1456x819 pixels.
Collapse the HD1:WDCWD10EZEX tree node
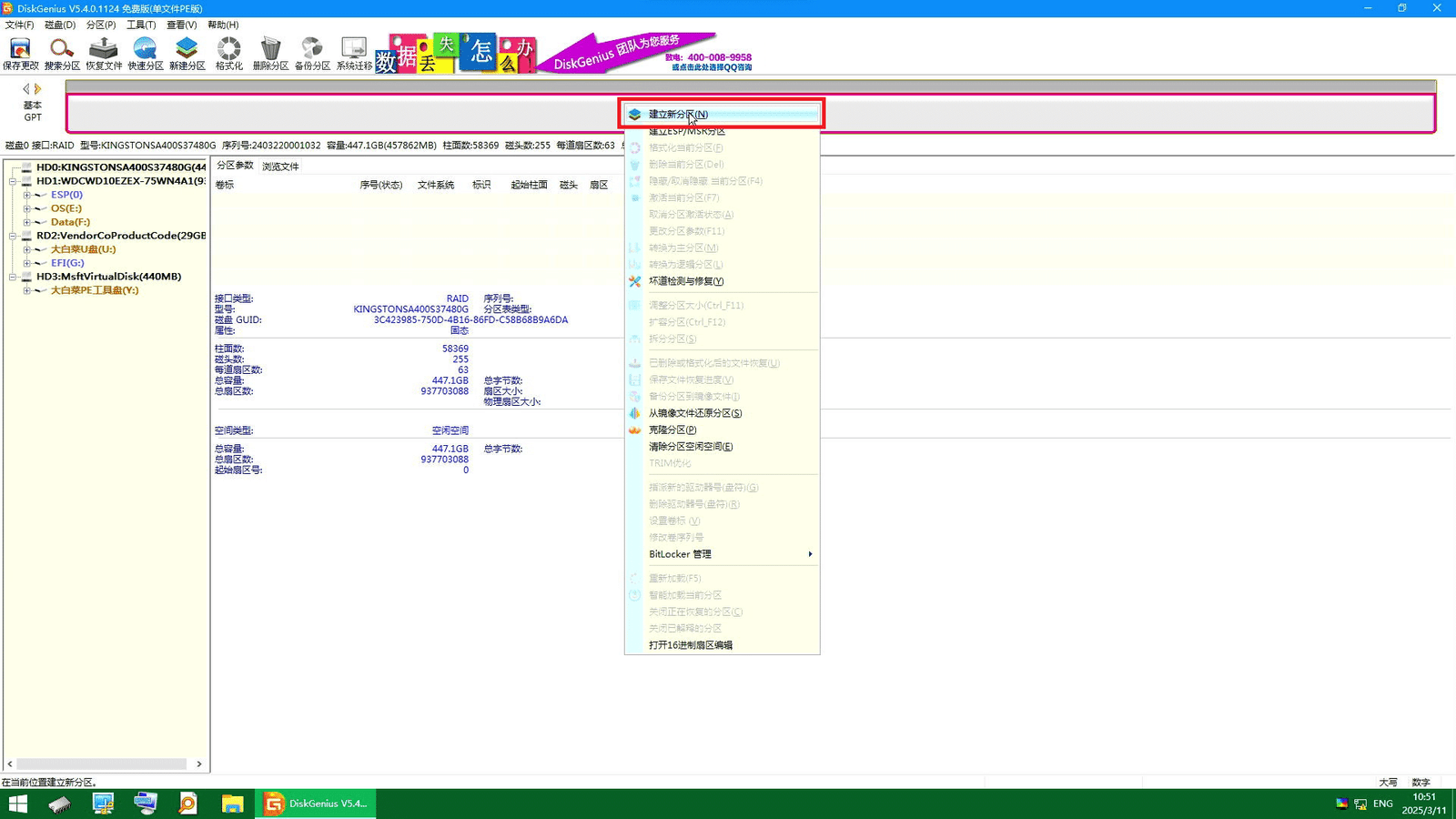point(14,181)
